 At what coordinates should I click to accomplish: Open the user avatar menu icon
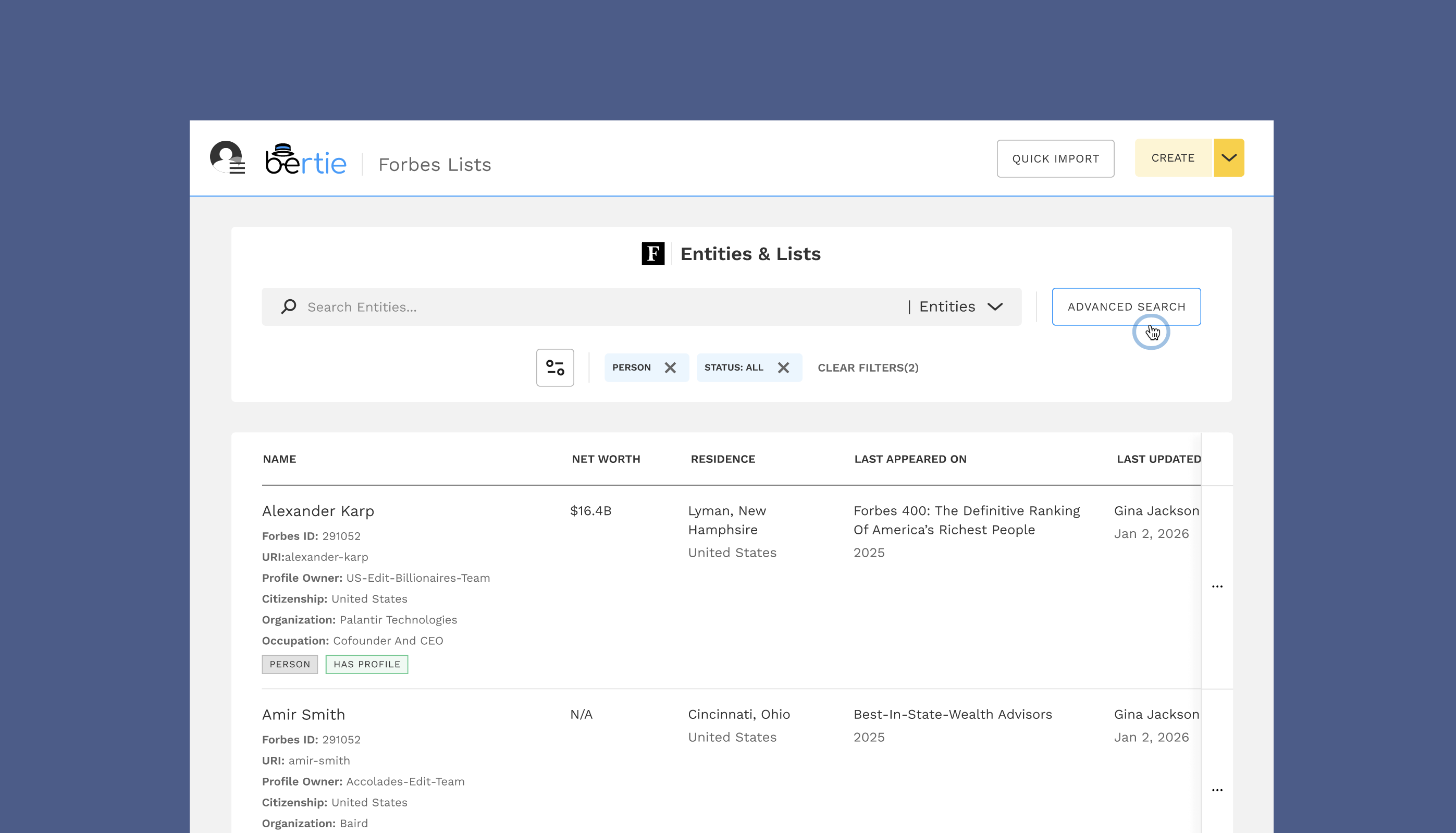click(227, 157)
